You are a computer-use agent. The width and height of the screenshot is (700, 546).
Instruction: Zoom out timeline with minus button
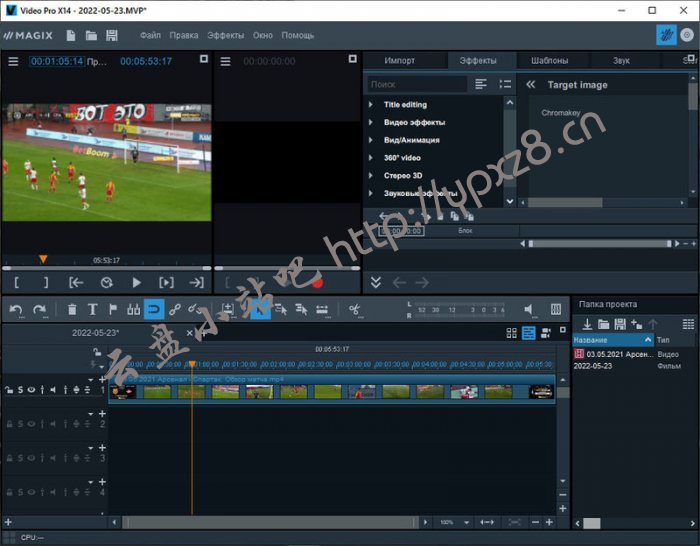(x=535, y=522)
